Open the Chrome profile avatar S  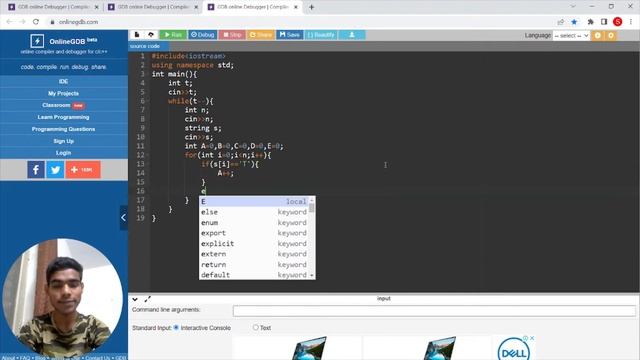pyautogui.click(x=618, y=22)
